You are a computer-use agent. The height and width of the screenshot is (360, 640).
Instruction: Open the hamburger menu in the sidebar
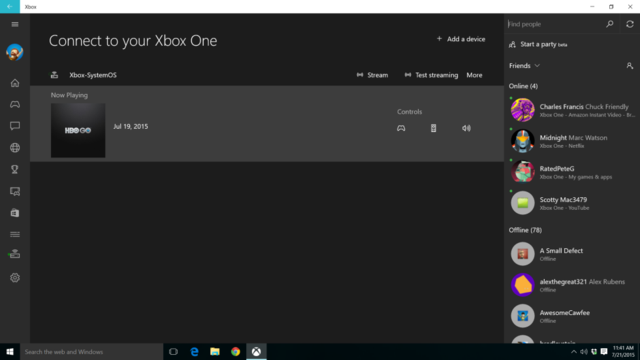[15, 24]
